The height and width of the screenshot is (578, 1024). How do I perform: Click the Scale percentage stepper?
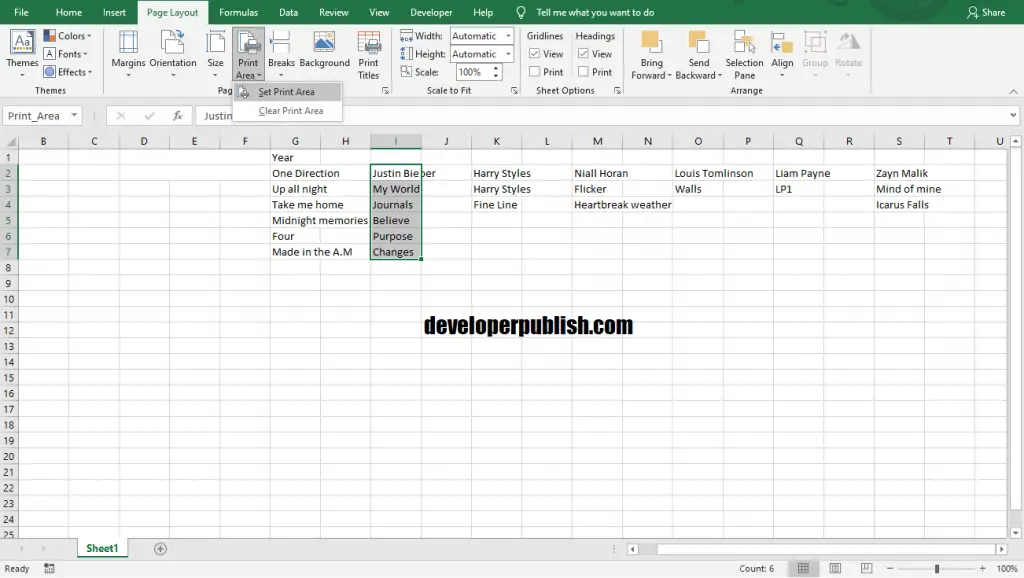496,72
